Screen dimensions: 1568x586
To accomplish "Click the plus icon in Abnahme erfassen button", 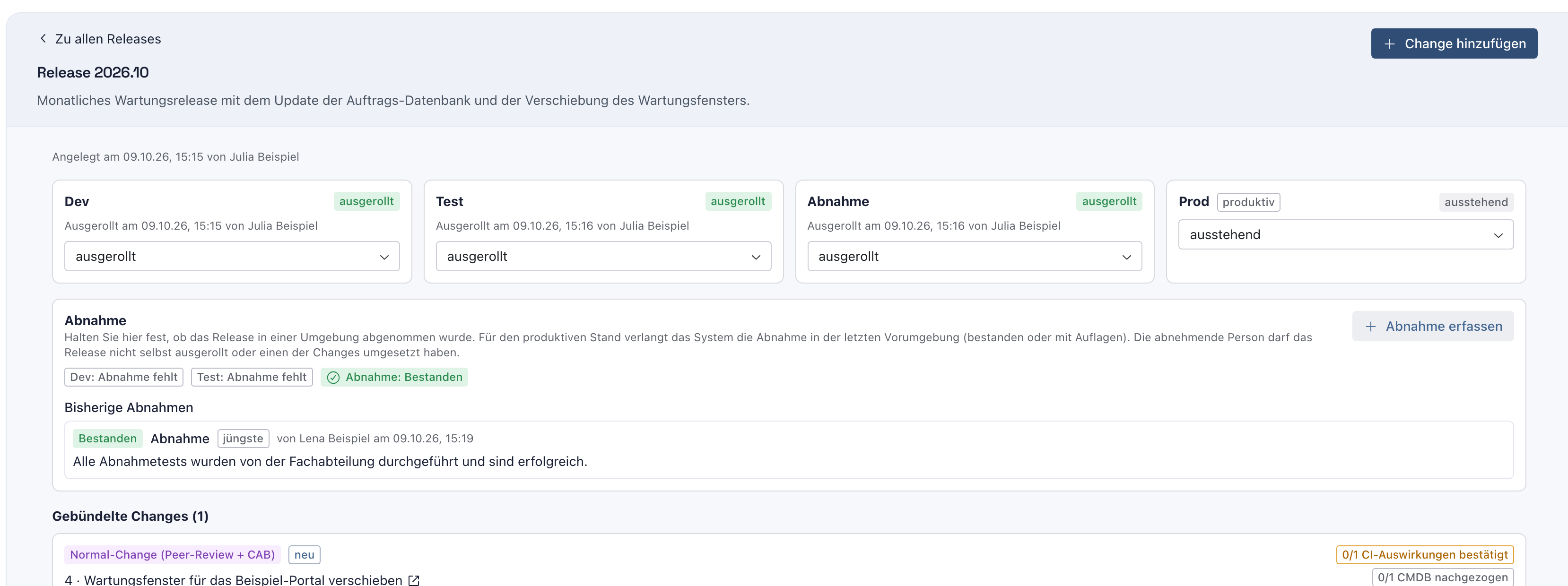I will click(x=1371, y=326).
